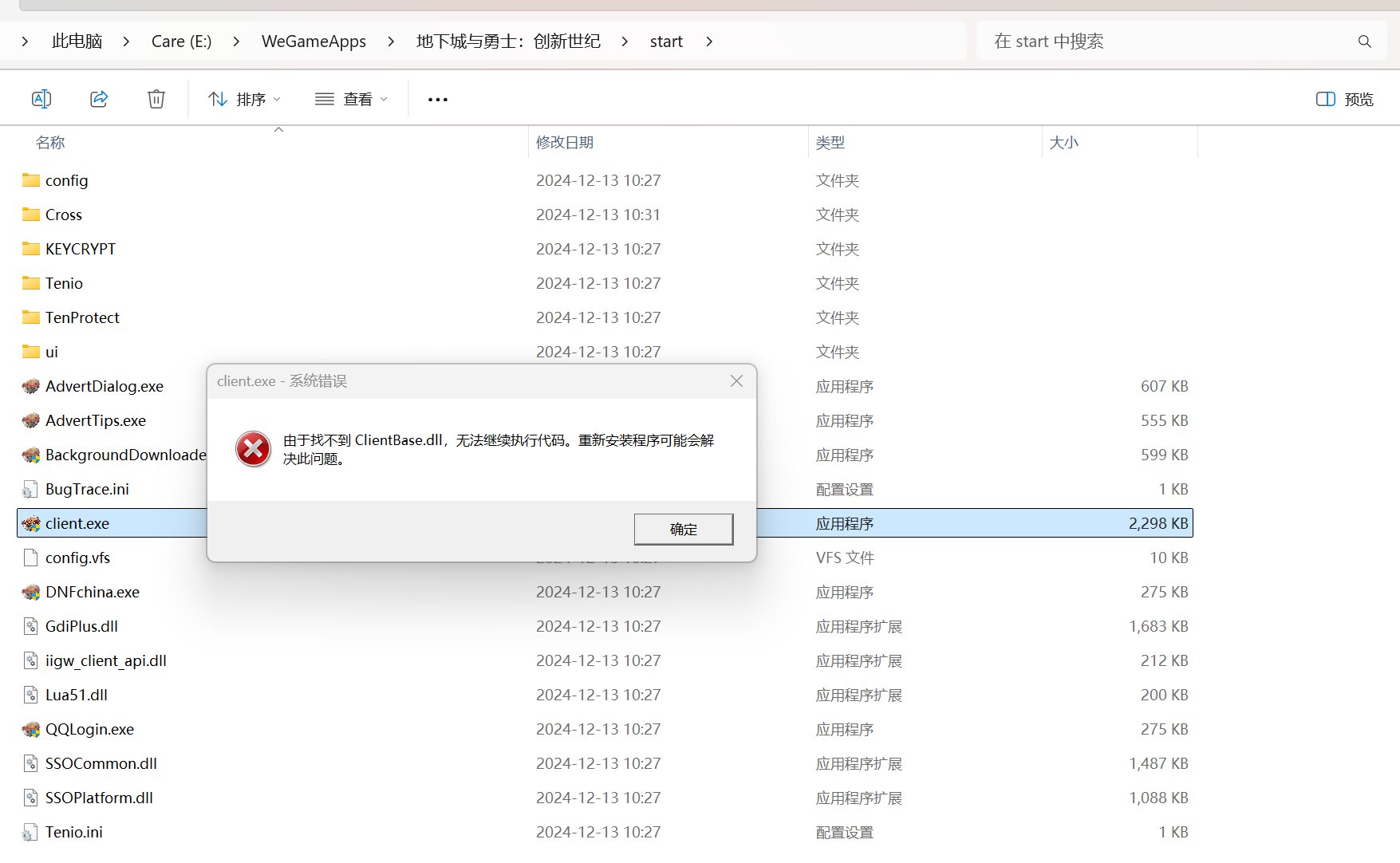Select the AdvertDialog.exe file icon
The height and width of the screenshot is (863, 1400).
pos(31,387)
